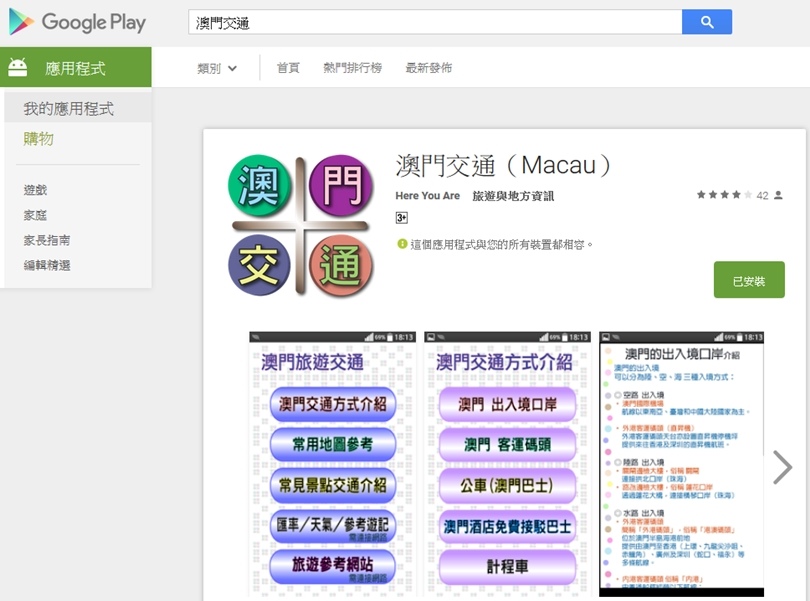
Task: Click the search input field
Action: point(435,22)
